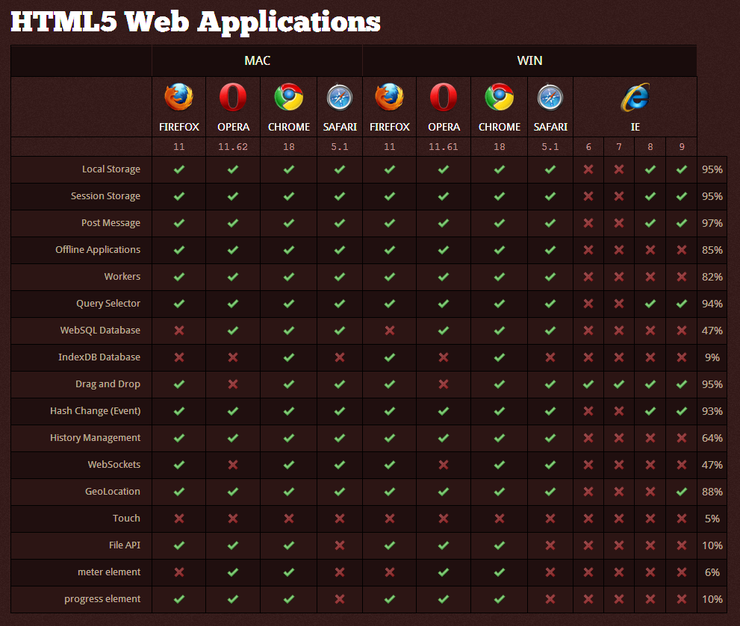
Task: Click IE version 6 column header
Action: tap(589, 147)
